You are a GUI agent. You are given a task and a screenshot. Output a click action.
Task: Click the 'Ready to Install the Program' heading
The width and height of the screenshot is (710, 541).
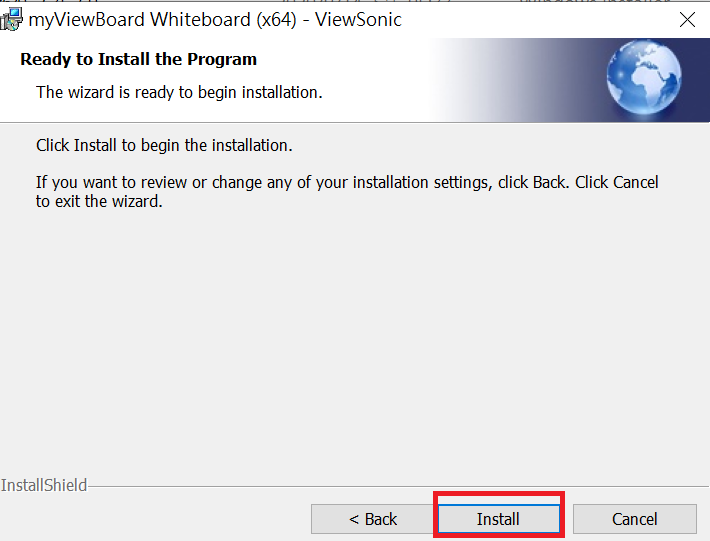click(139, 59)
